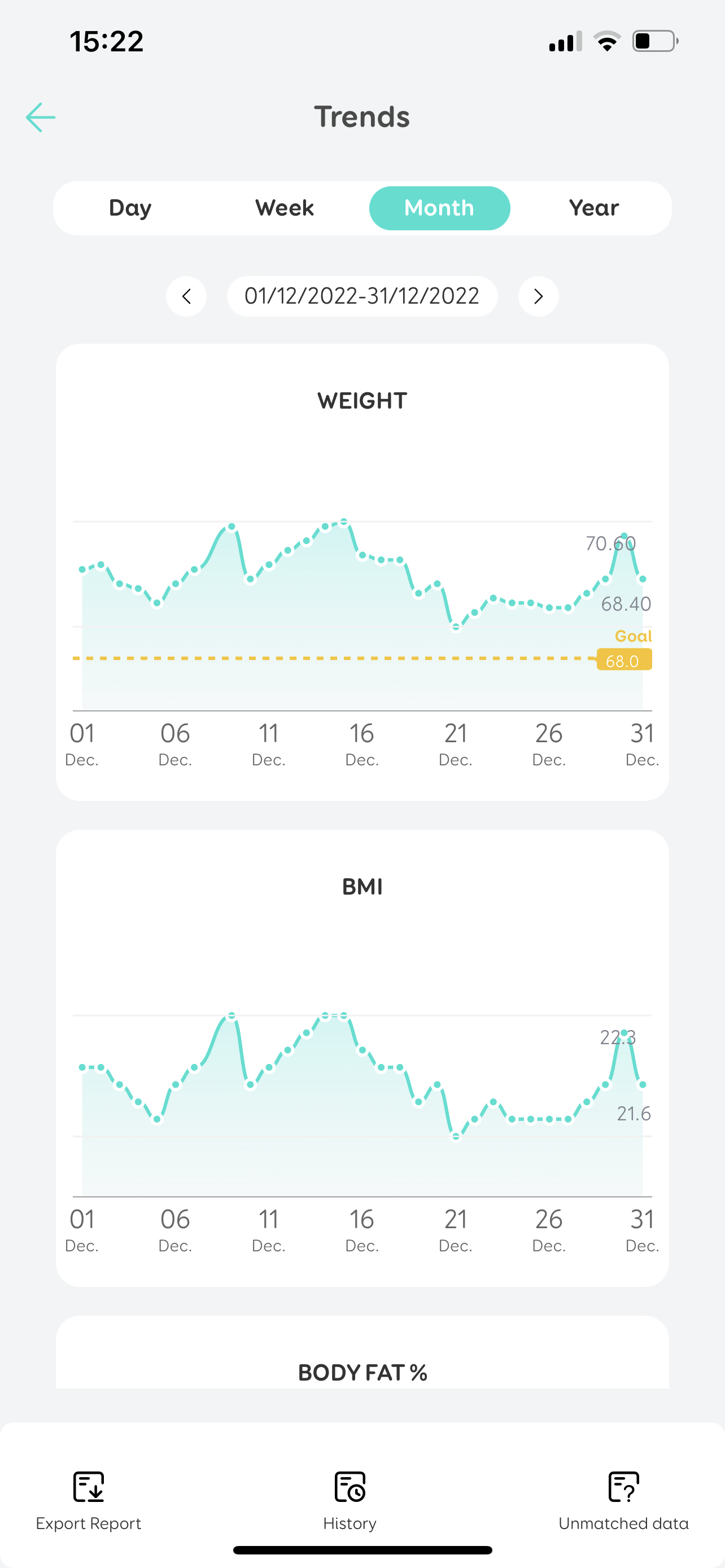Image resolution: width=725 pixels, height=1568 pixels.
Task: Open the BMI chart card title
Action: [362, 887]
